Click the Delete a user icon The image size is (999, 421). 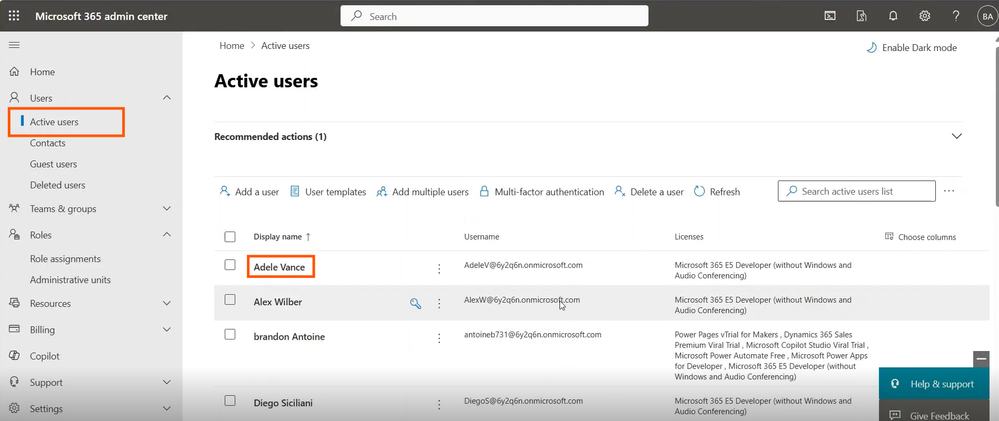(620, 191)
